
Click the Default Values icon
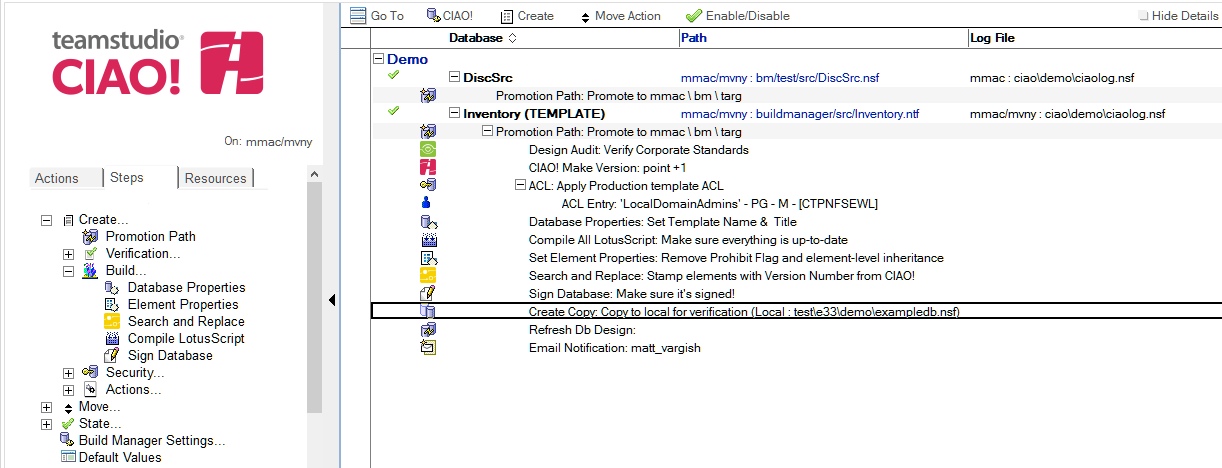[x=68, y=458]
